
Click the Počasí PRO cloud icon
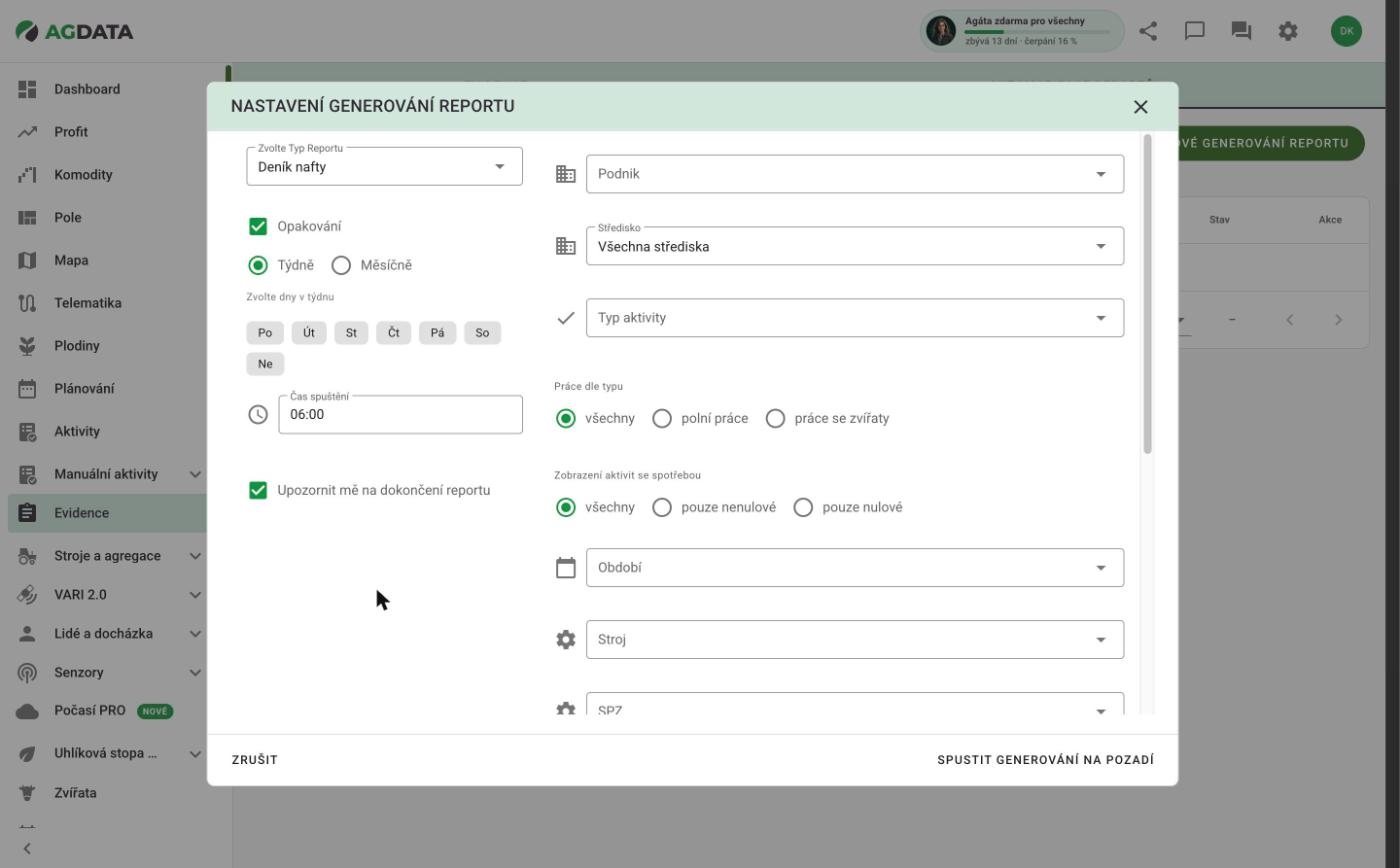click(x=27, y=711)
